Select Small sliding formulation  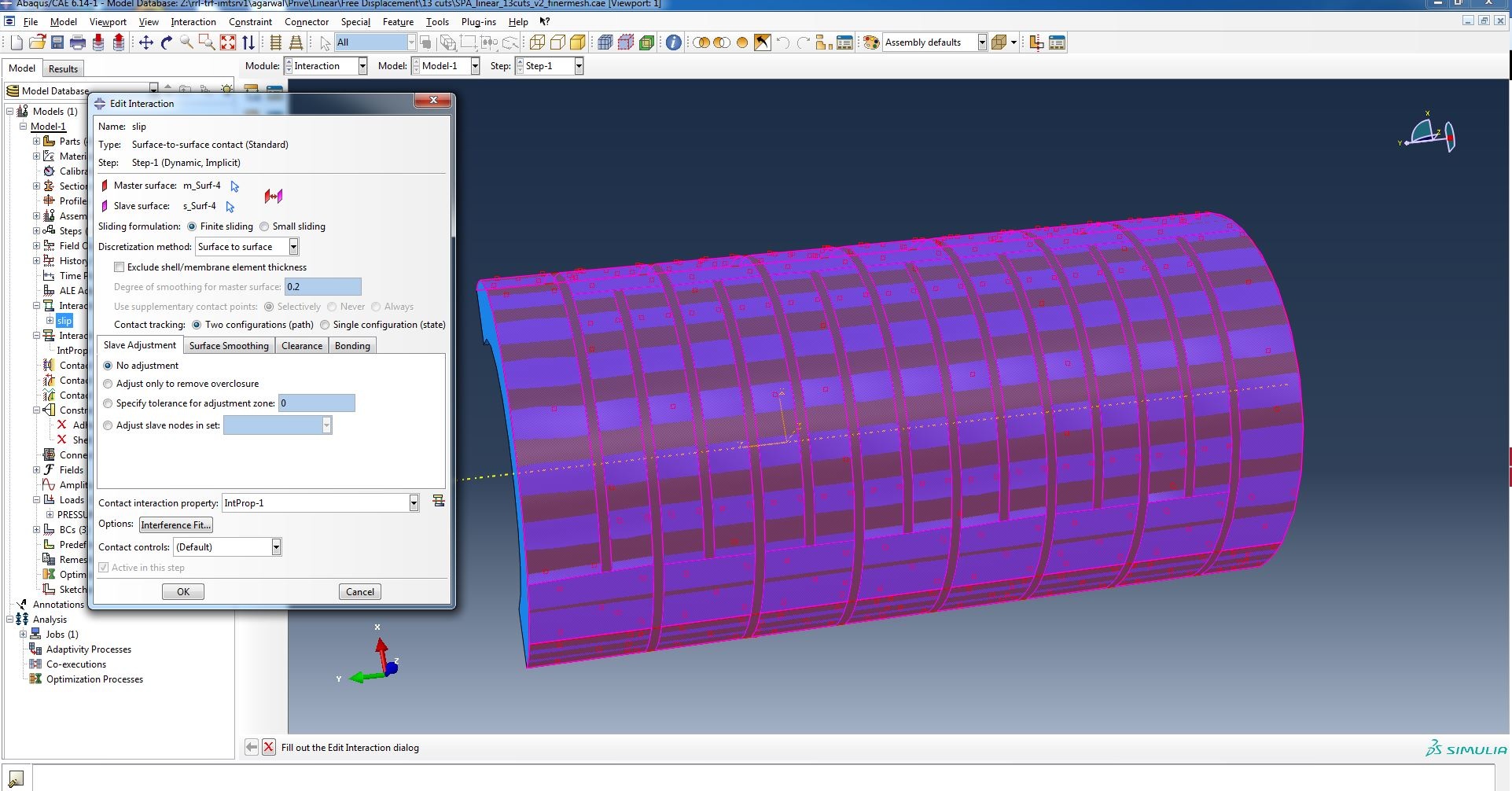coord(264,226)
